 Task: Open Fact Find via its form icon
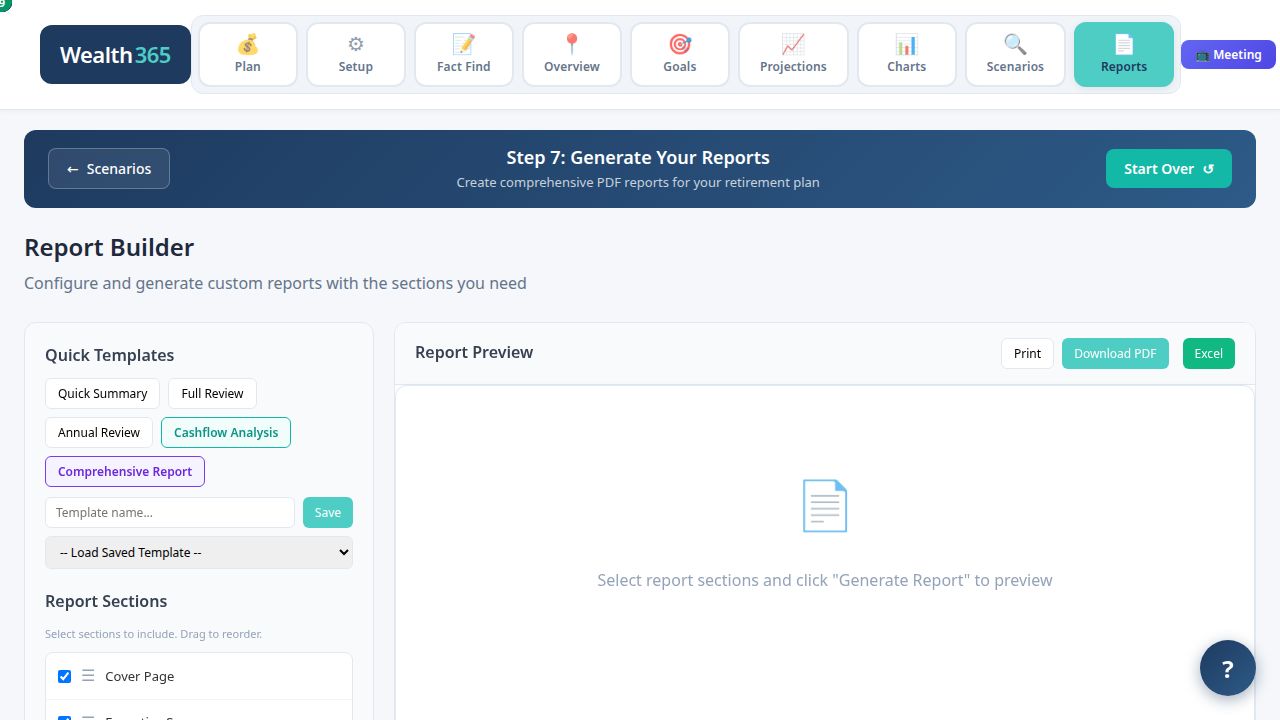point(463,44)
